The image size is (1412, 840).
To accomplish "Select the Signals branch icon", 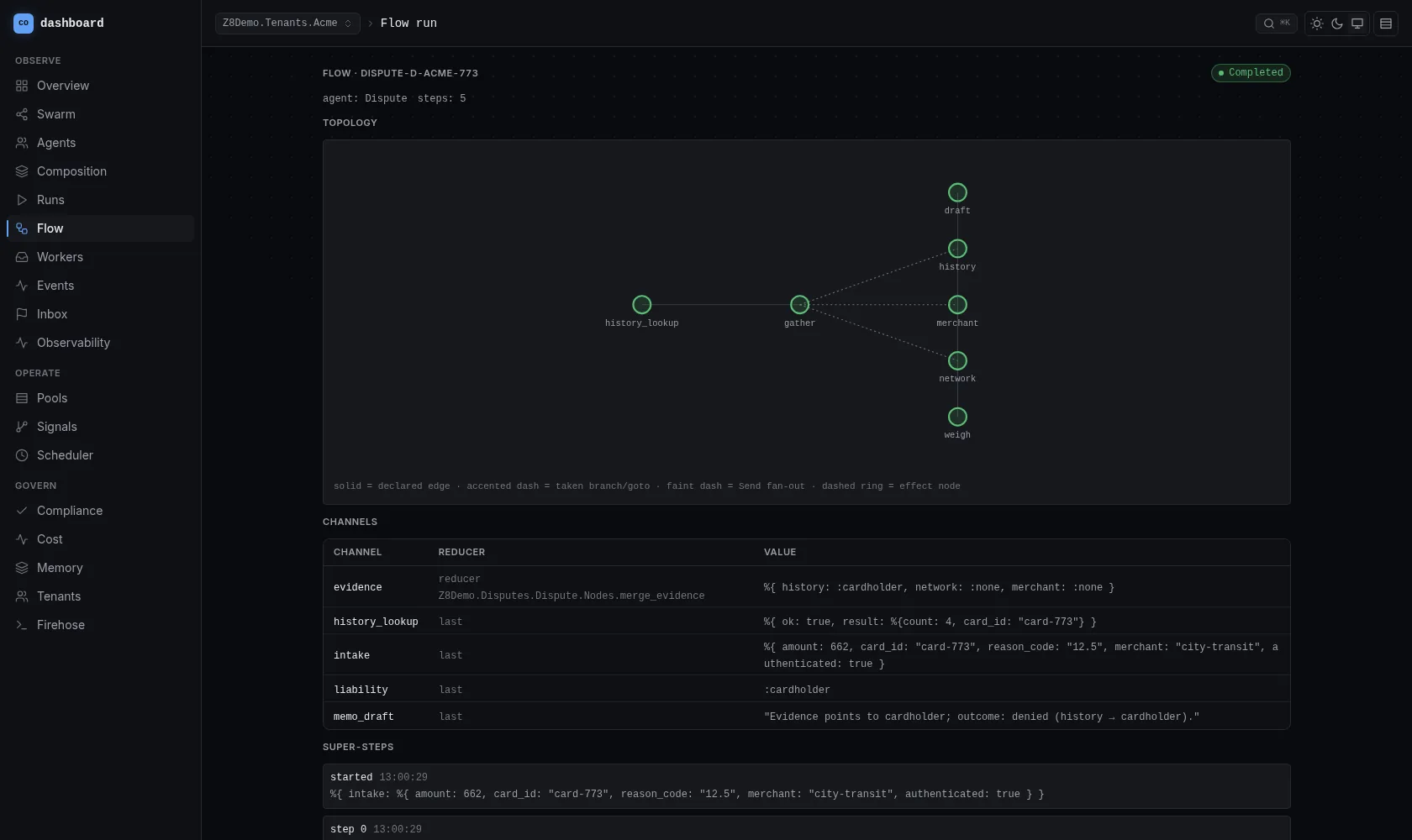I will click(22, 427).
